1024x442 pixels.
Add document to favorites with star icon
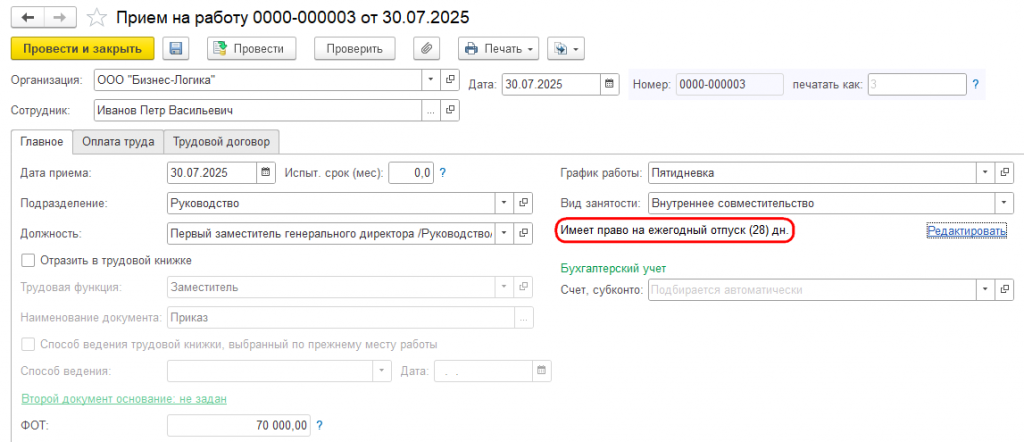97,16
